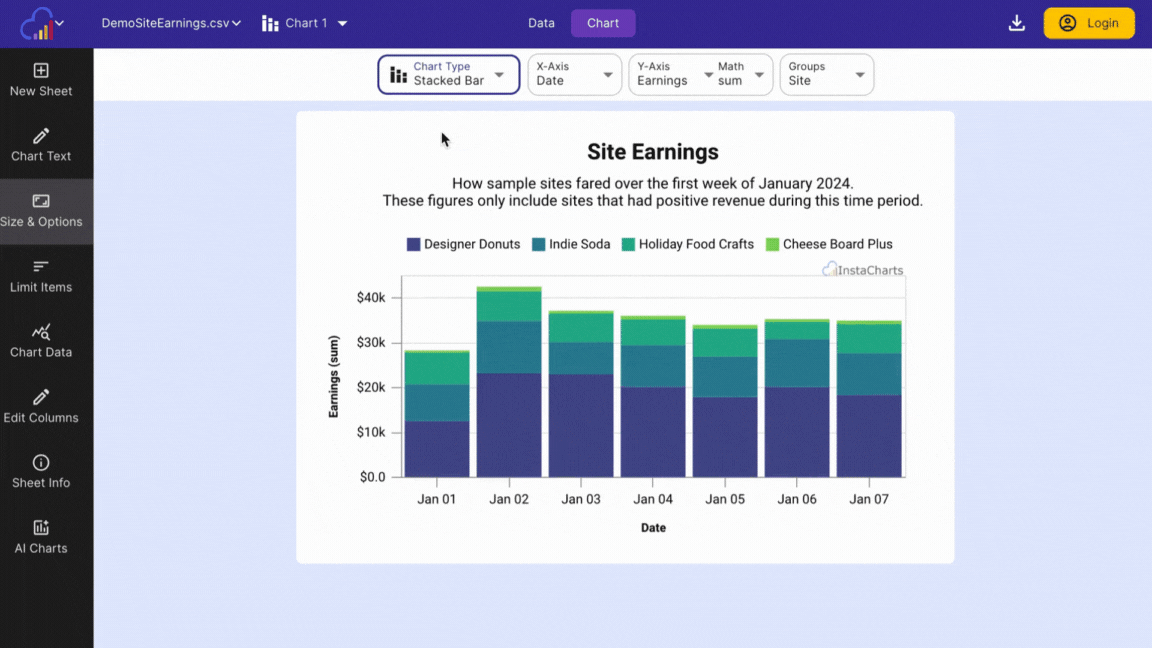Click the 'Cheese Board Plus' legend label

pyautogui.click(x=838, y=245)
